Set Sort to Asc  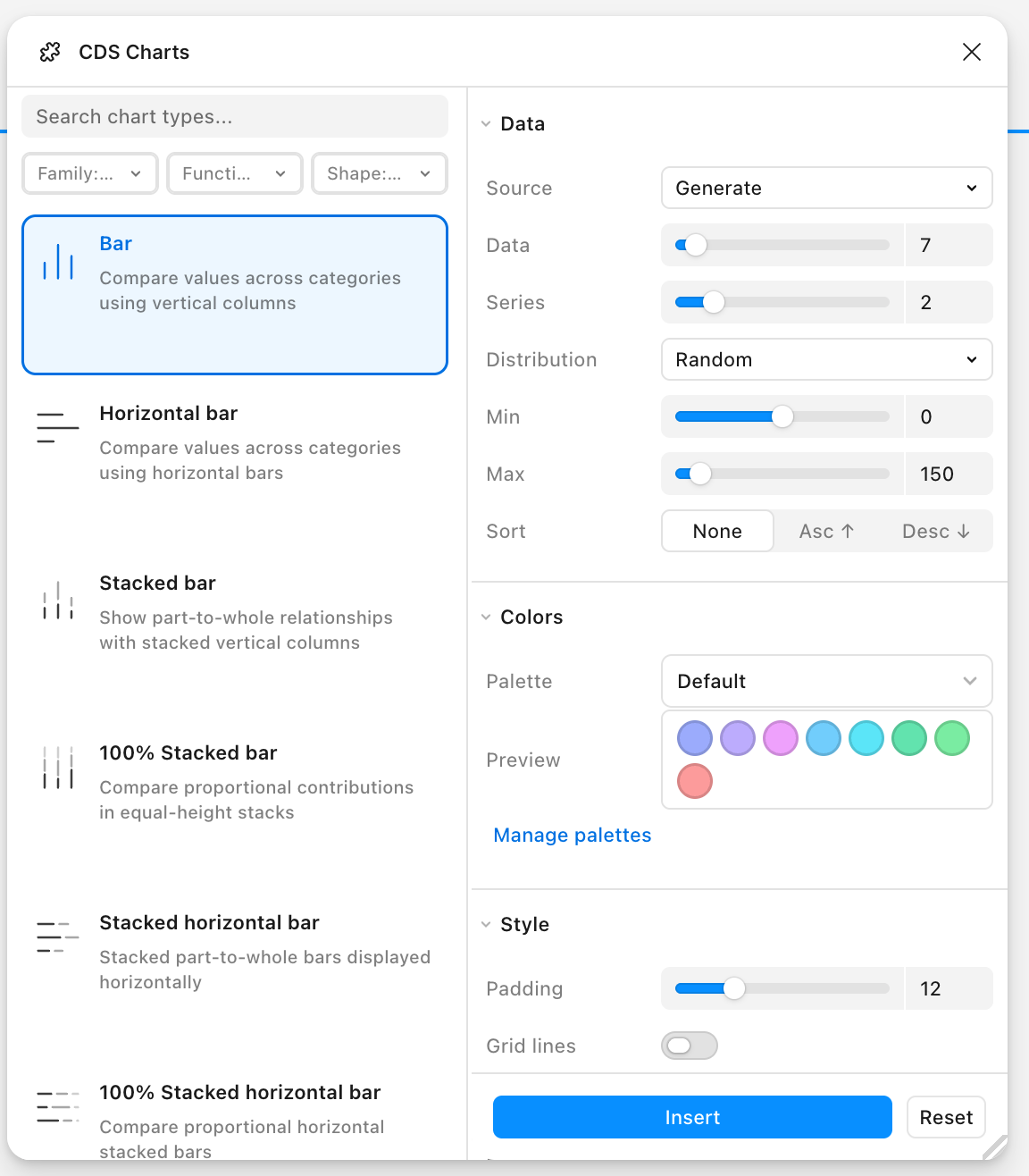827,531
